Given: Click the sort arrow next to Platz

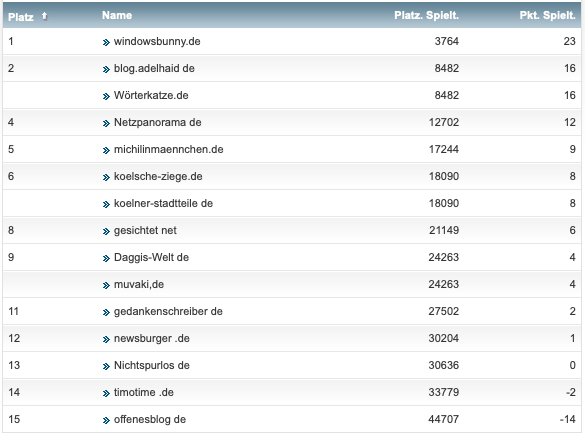Looking at the screenshot, I should tap(44, 16).
